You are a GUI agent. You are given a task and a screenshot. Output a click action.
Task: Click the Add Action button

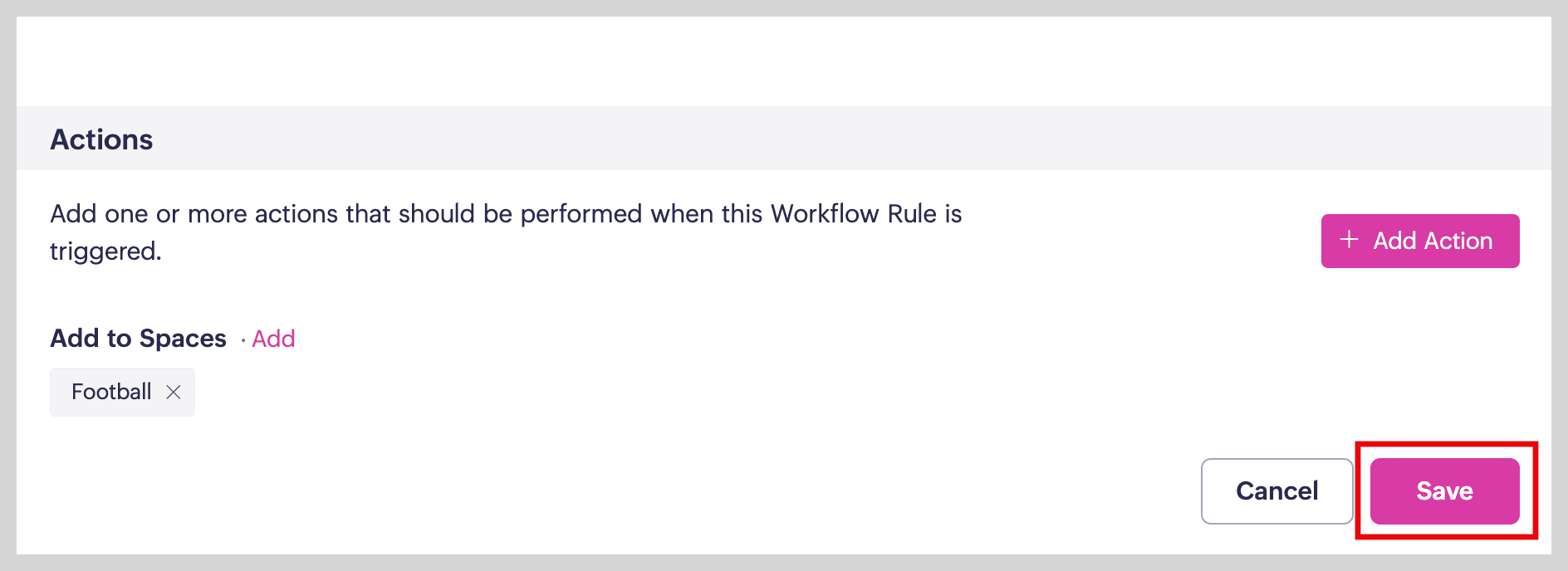(x=1420, y=241)
